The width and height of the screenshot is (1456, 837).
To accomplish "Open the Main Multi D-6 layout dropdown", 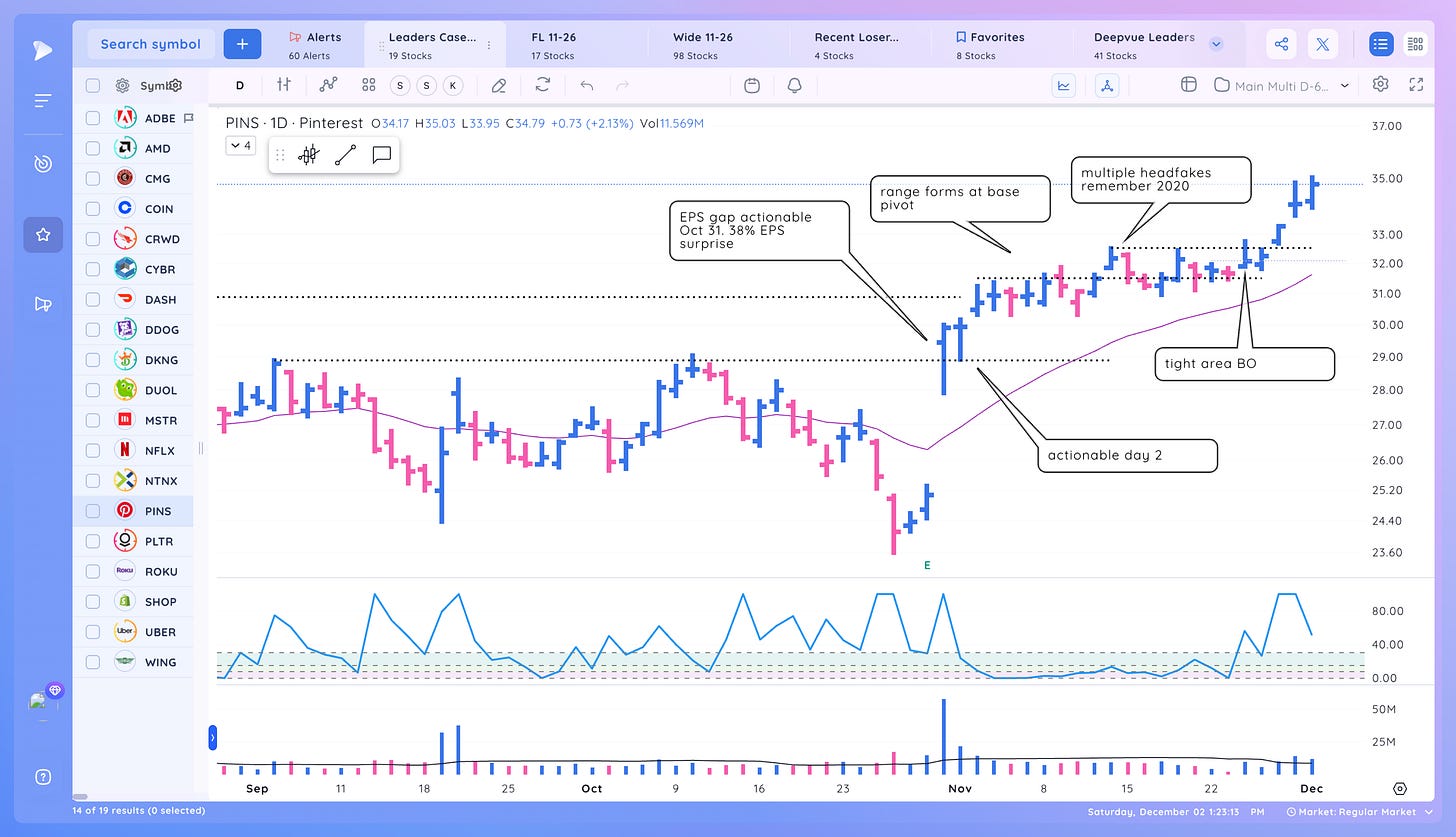I will click(1282, 85).
